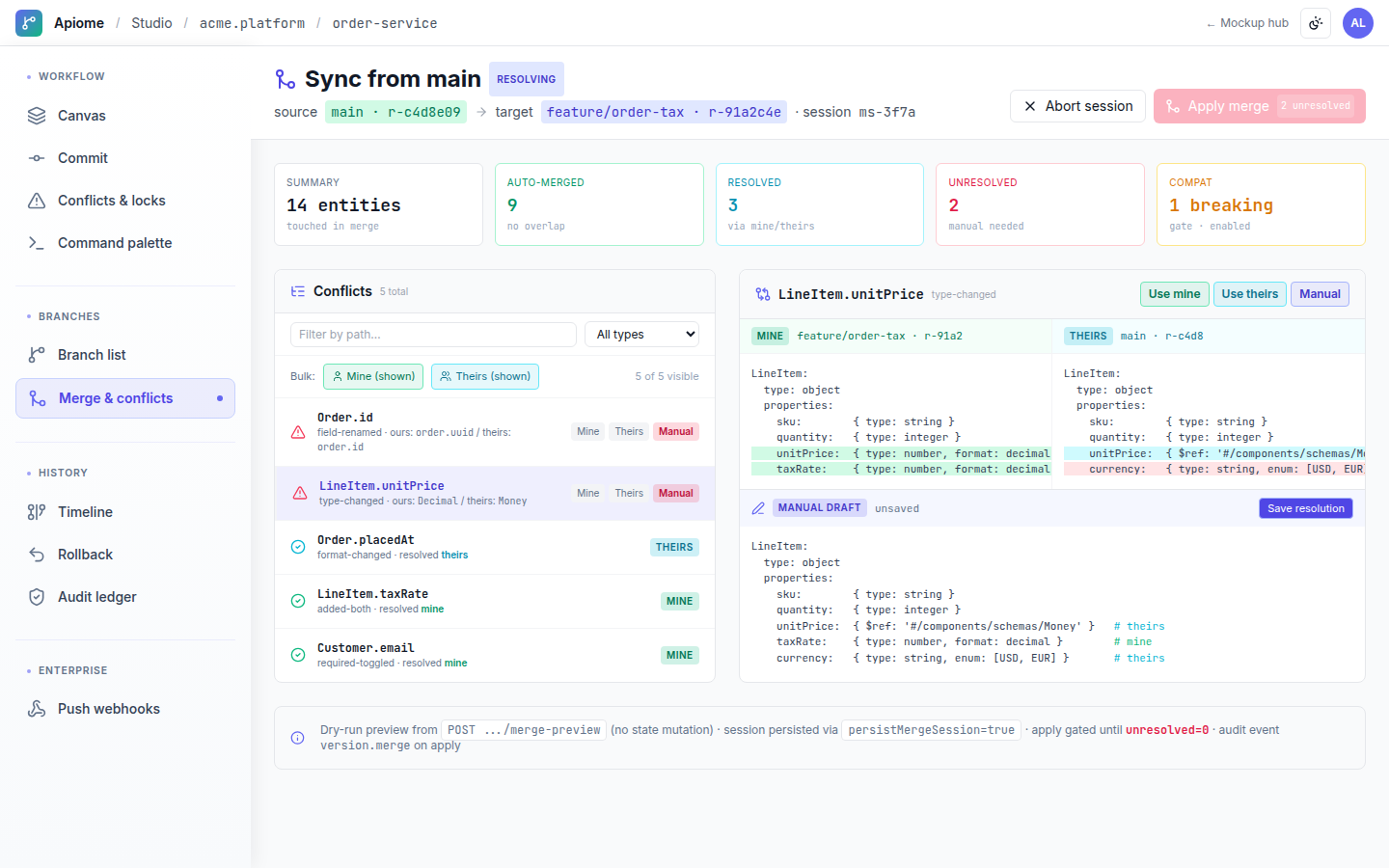
Task: Follow the Mockup hub link
Action: click(x=1247, y=23)
